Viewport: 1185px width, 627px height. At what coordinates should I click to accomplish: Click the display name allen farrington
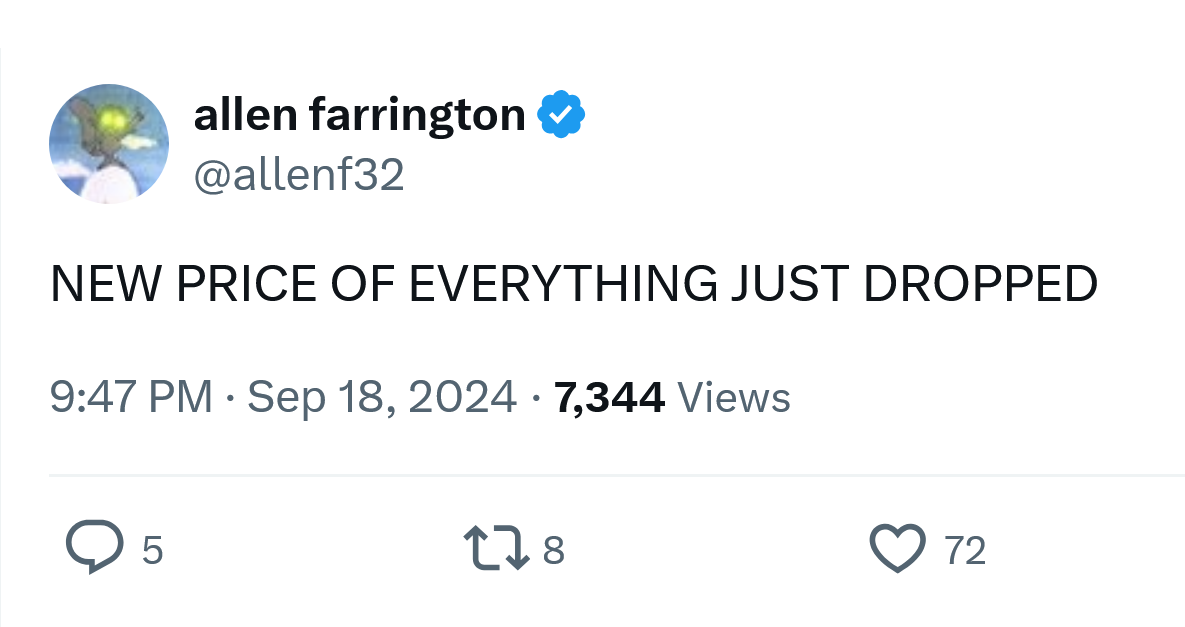pyautogui.click(x=359, y=116)
